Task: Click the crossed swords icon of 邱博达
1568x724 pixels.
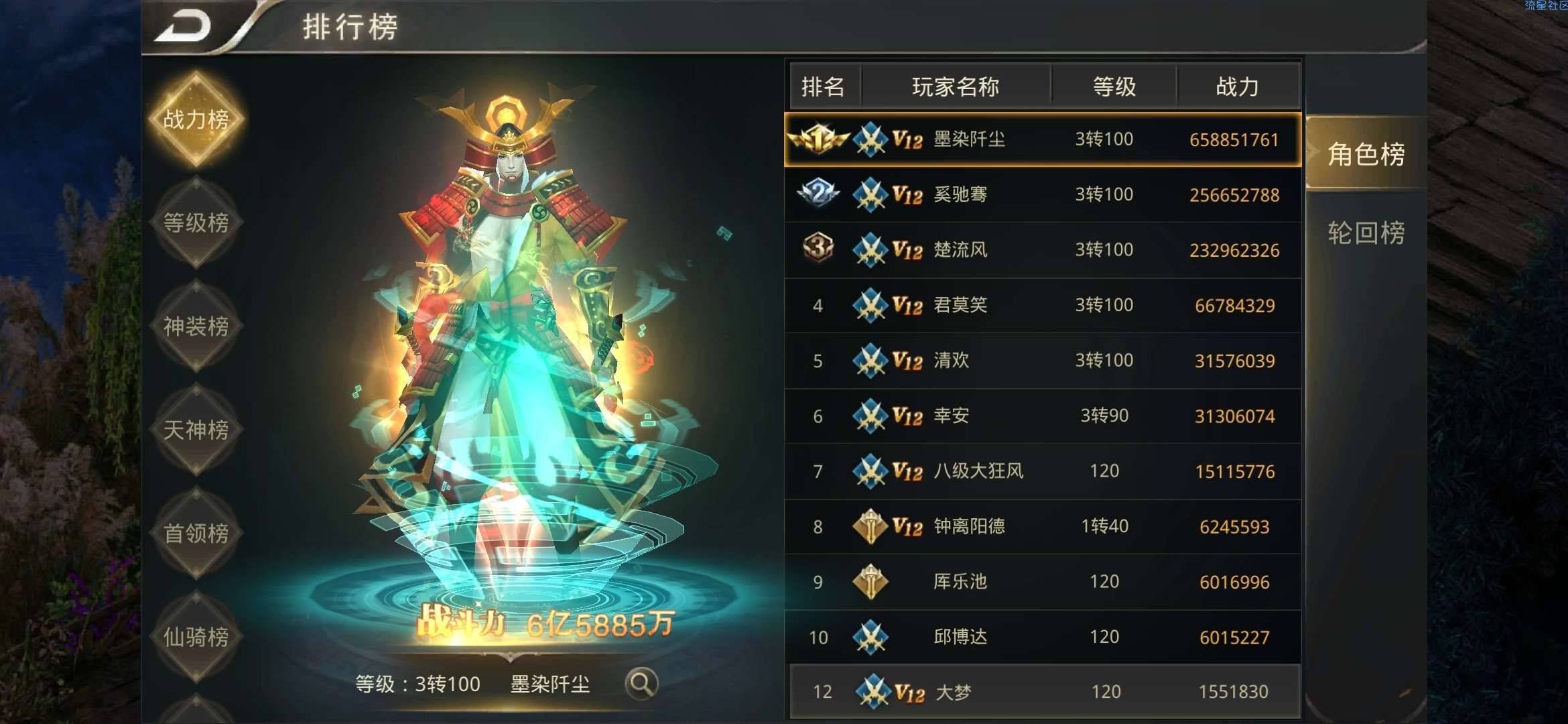Action: tap(870, 637)
